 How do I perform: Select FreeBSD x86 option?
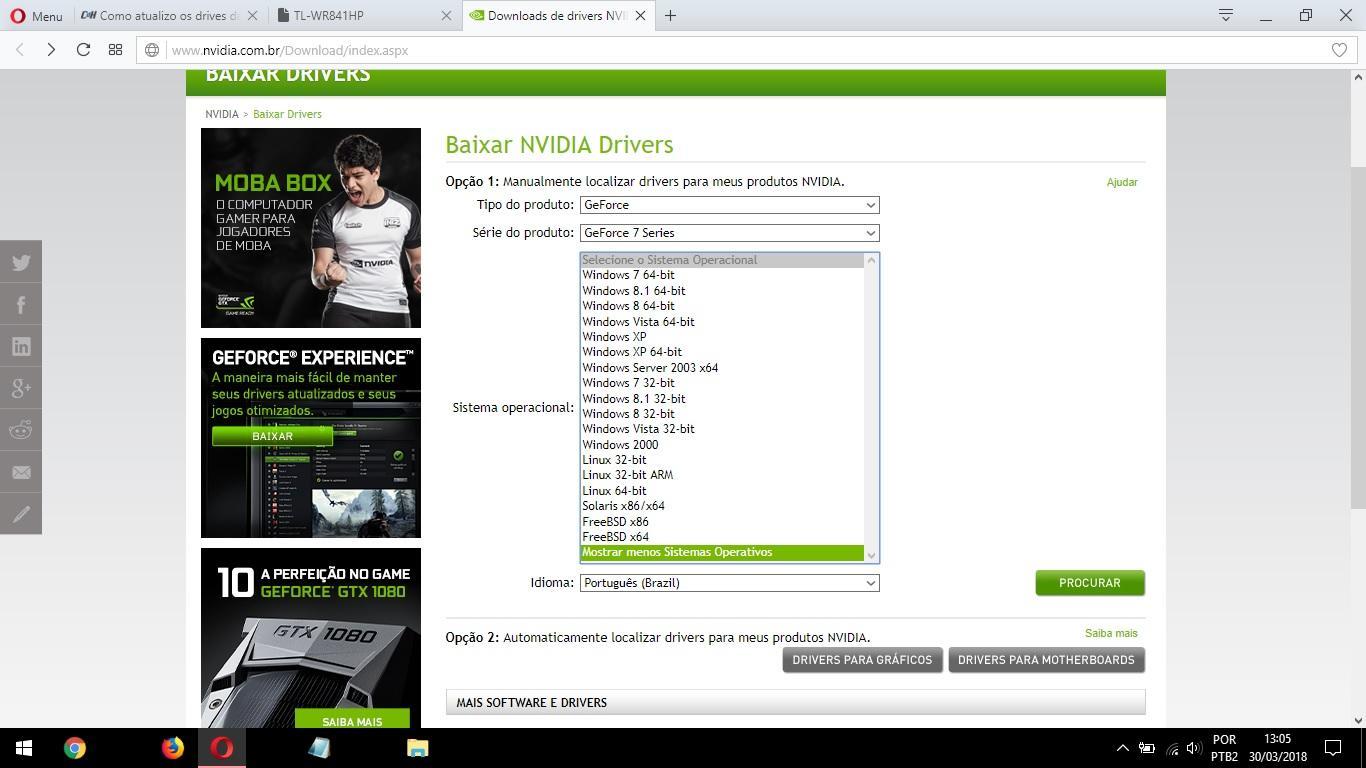[722, 522]
